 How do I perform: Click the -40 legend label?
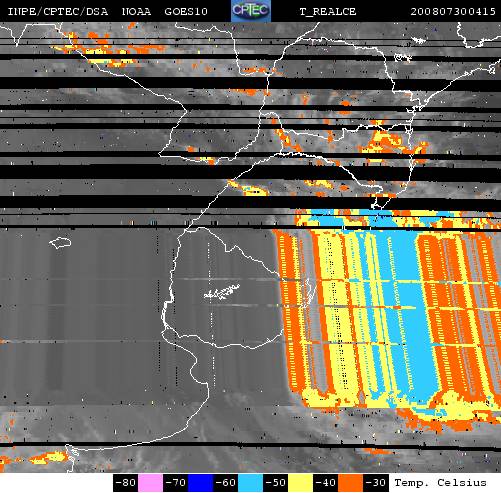(x=326, y=483)
